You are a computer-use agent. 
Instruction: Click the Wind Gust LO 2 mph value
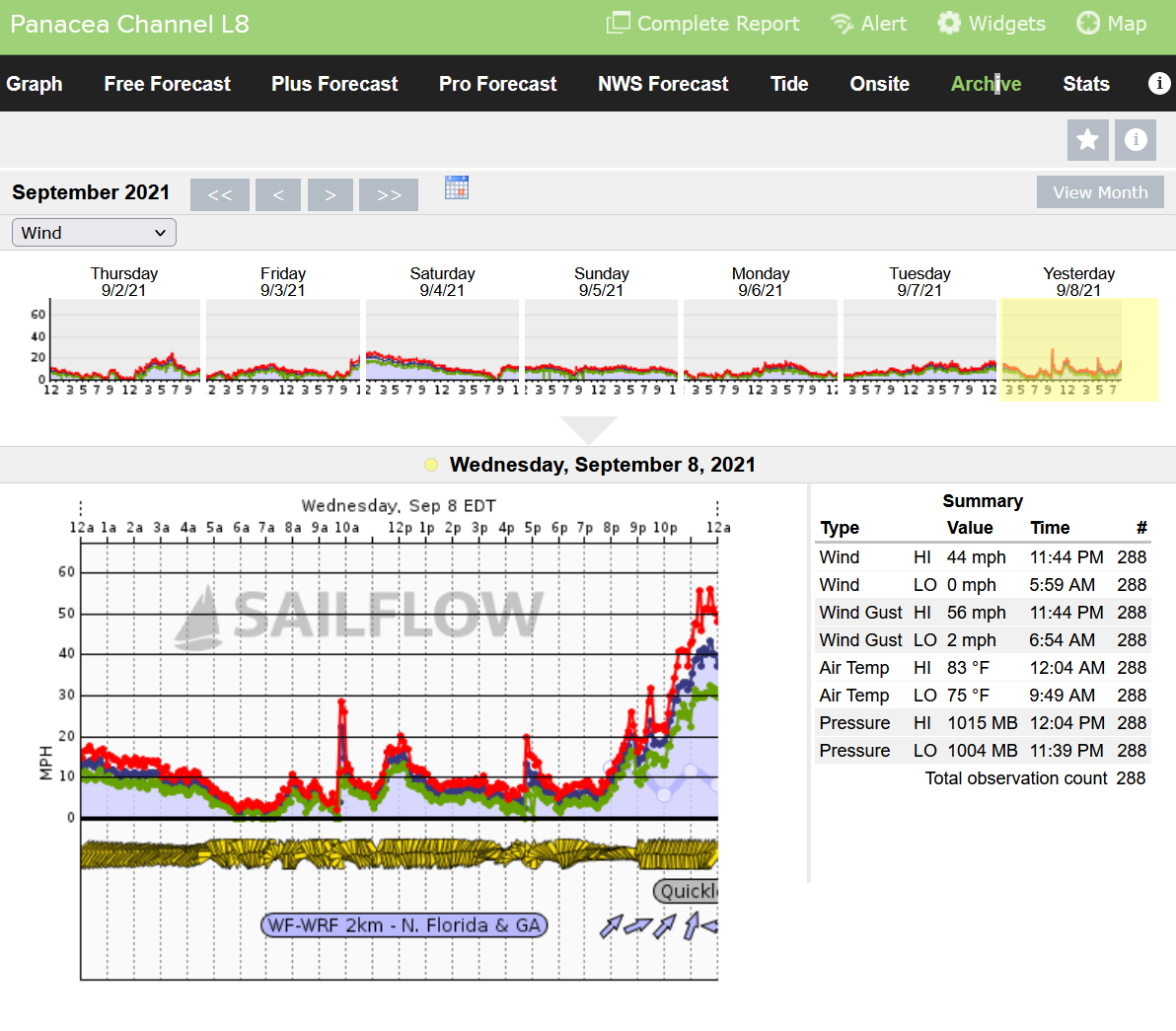pos(971,640)
